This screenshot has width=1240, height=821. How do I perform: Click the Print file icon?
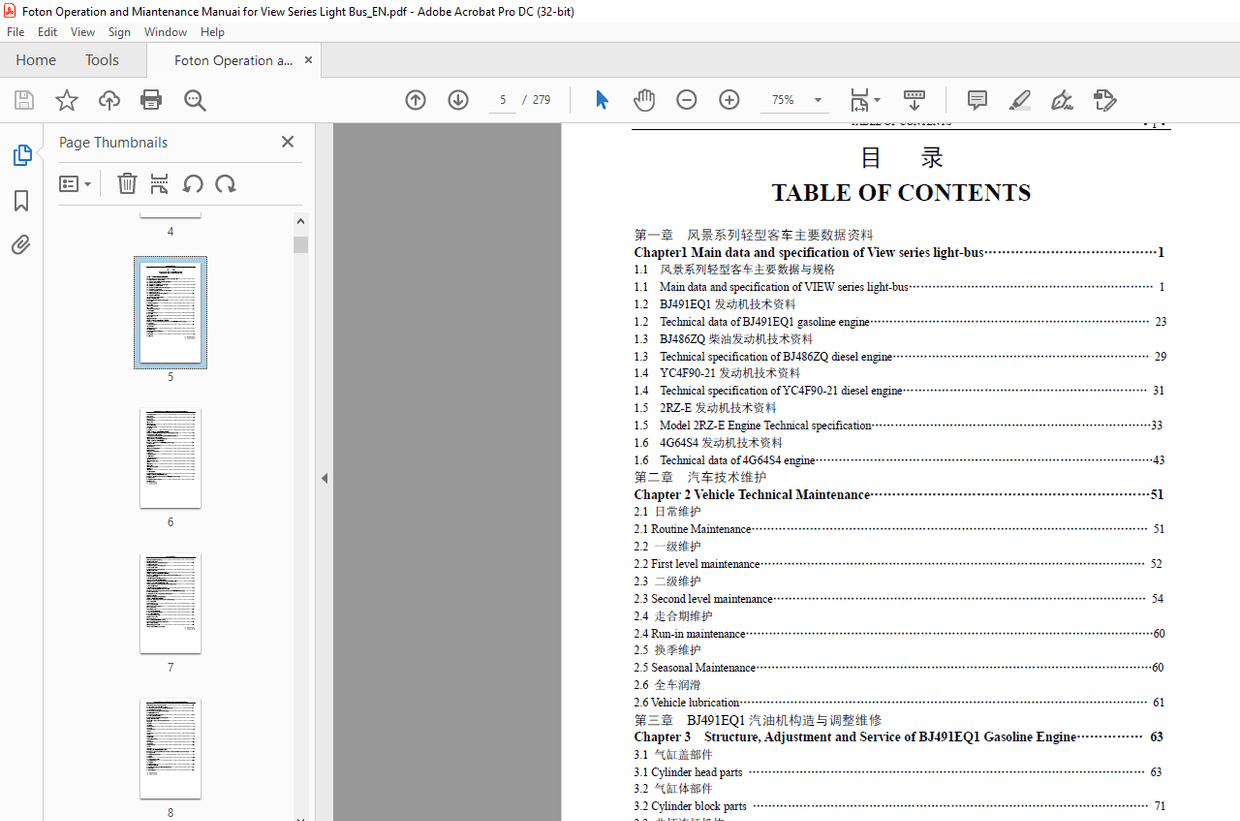(151, 100)
